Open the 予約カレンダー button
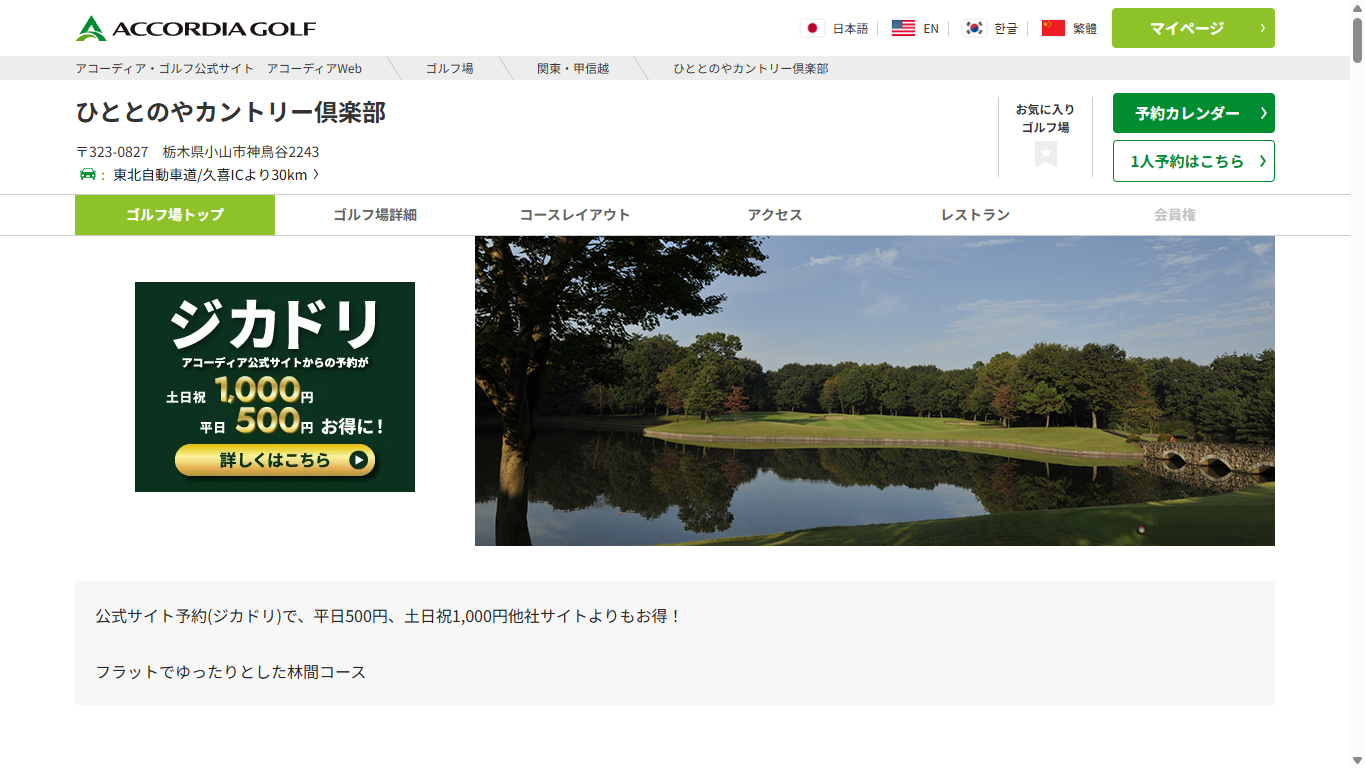 click(1193, 113)
